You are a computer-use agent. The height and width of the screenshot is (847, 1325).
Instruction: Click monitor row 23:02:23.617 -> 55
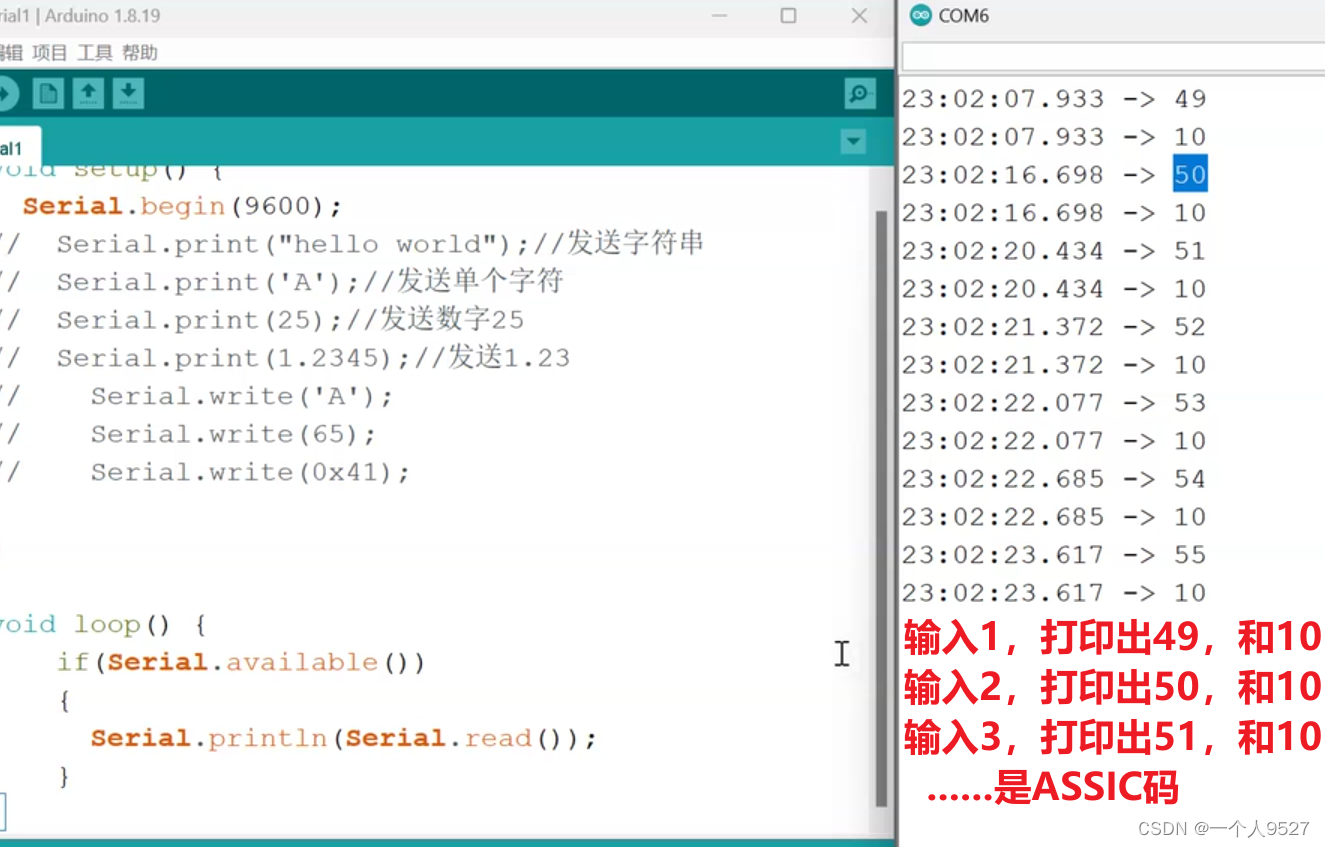tap(1054, 555)
